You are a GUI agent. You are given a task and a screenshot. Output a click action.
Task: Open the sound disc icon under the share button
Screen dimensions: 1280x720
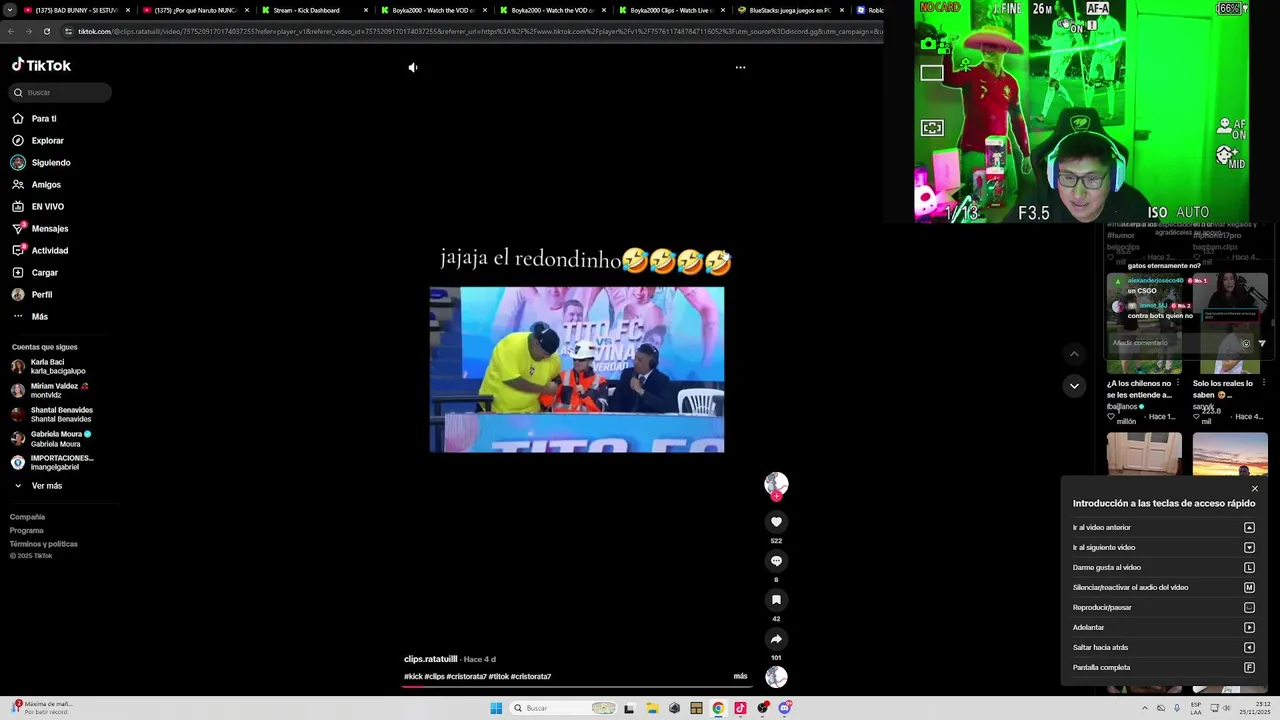click(776, 677)
